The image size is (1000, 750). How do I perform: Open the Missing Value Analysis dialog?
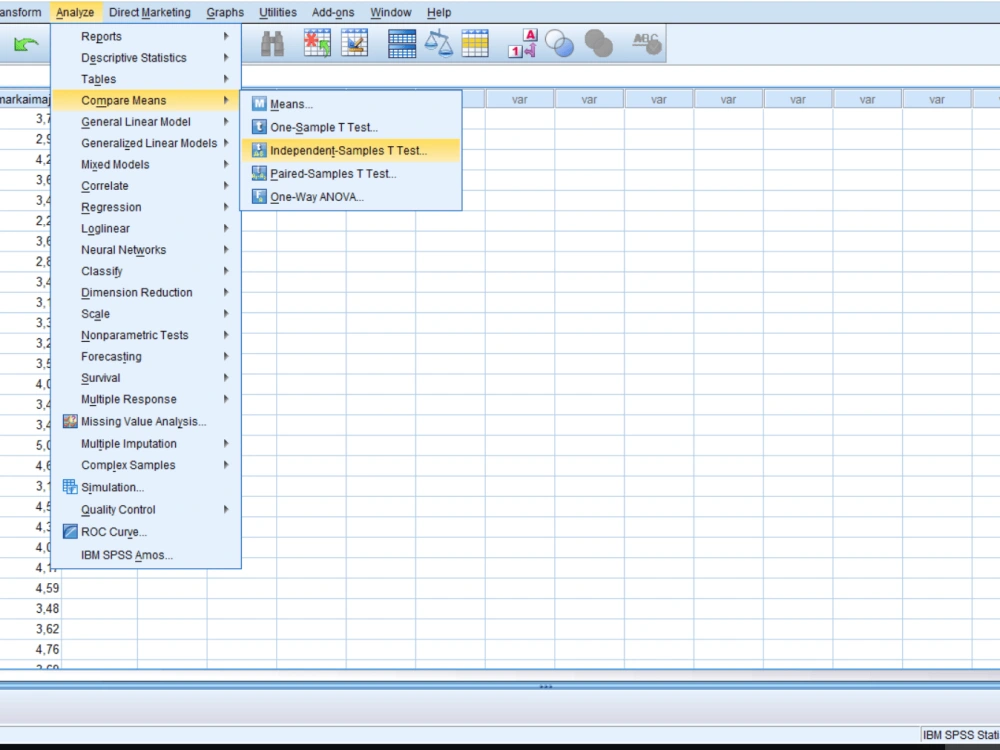(143, 421)
